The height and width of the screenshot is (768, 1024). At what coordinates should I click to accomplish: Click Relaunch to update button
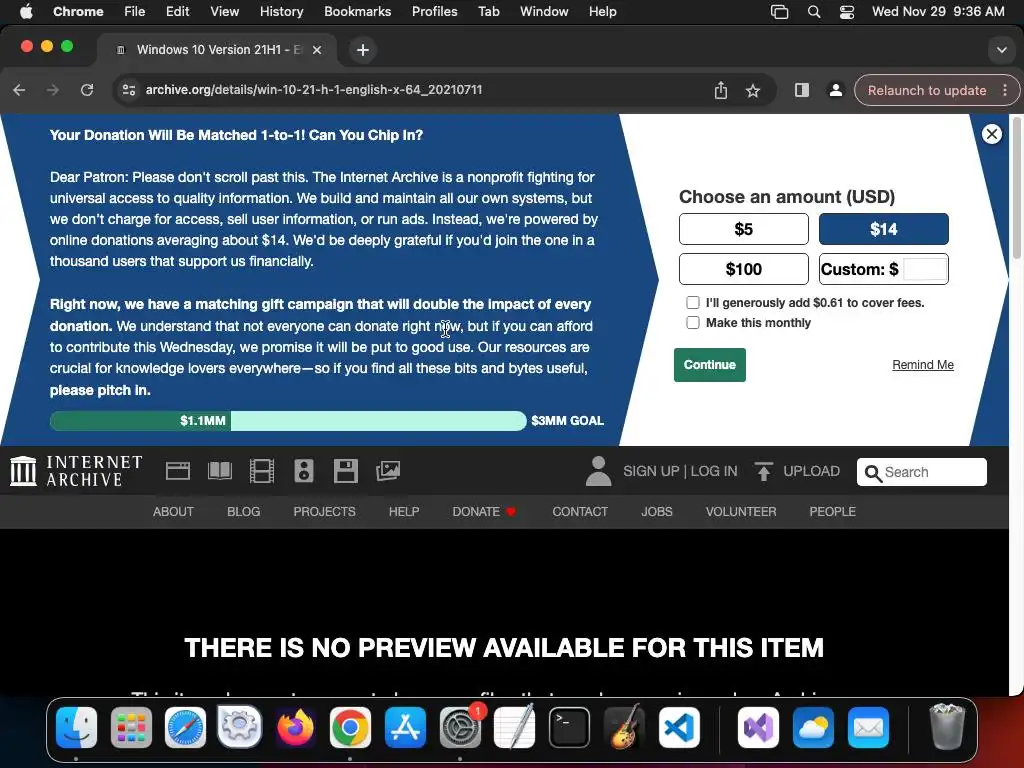click(927, 91)
